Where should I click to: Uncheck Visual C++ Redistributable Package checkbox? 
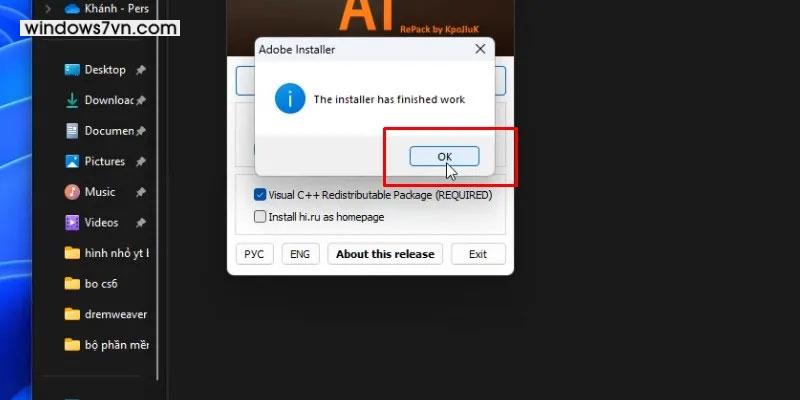(260, 195)
